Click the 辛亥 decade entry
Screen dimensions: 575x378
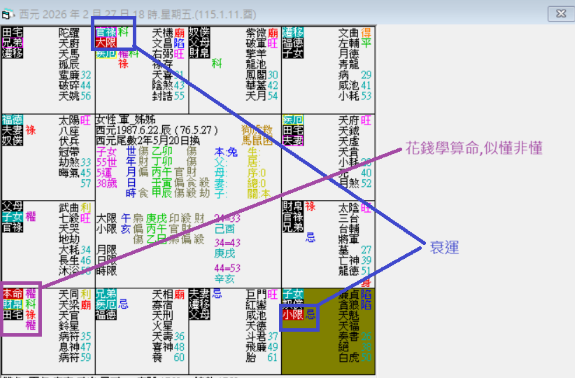coord(224,279)
